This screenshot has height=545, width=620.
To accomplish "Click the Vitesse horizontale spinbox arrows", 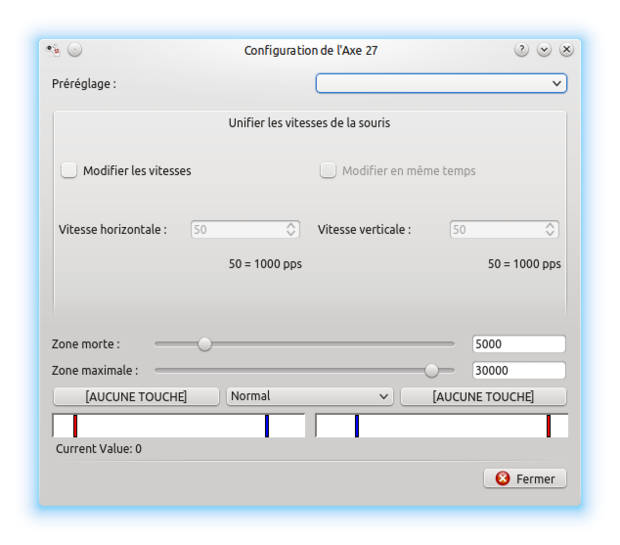I will pos(291,230).
